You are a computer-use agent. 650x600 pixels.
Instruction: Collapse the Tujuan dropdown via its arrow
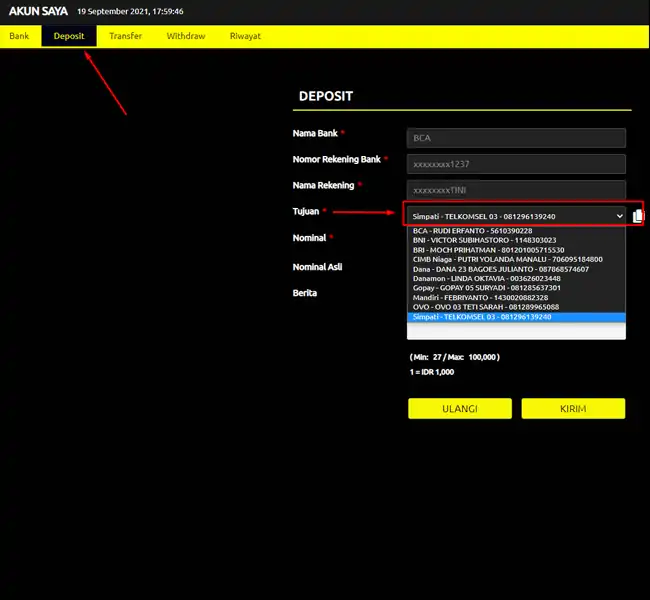coord(619,216)
